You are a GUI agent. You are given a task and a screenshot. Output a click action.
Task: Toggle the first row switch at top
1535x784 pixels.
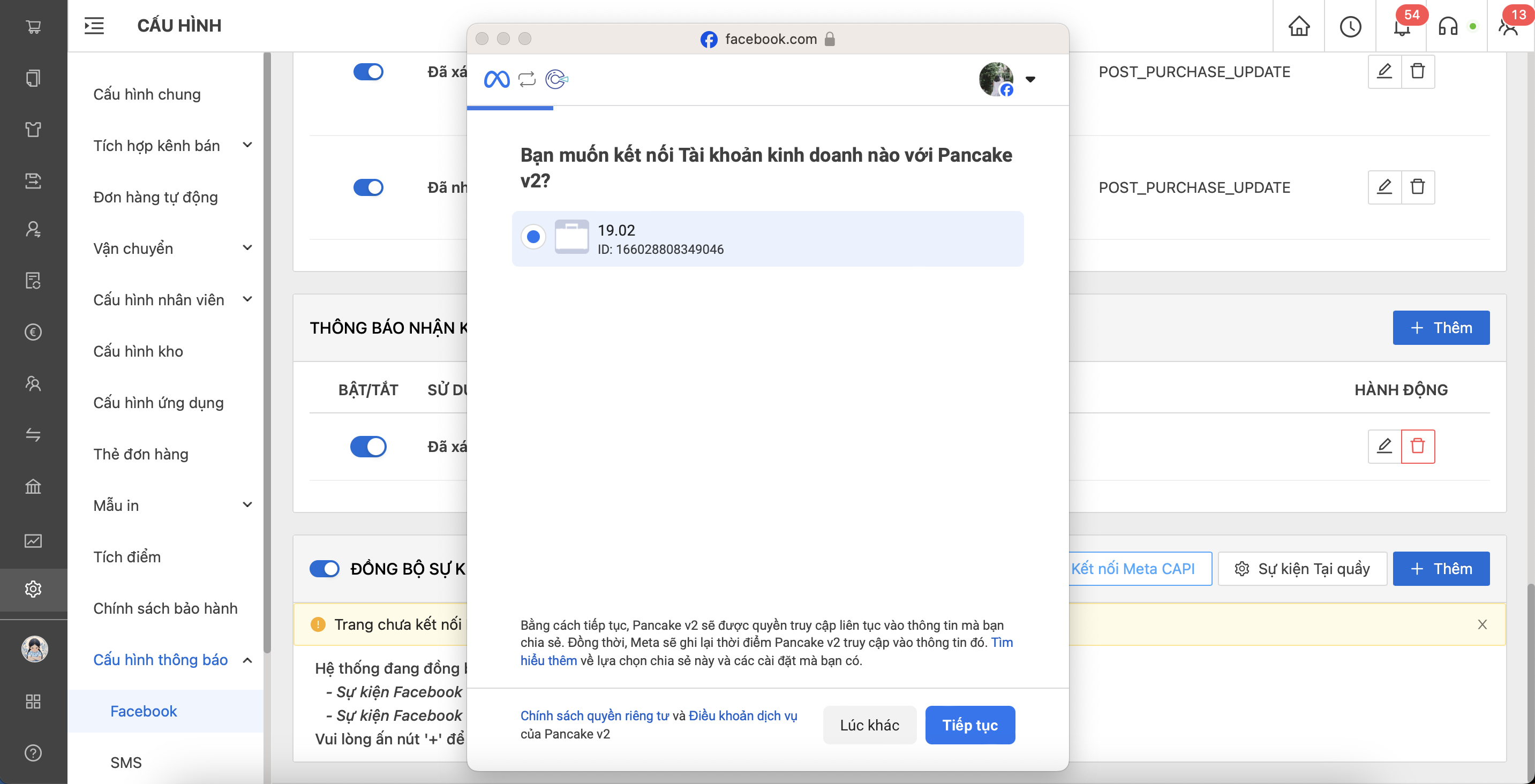[368, 71]
